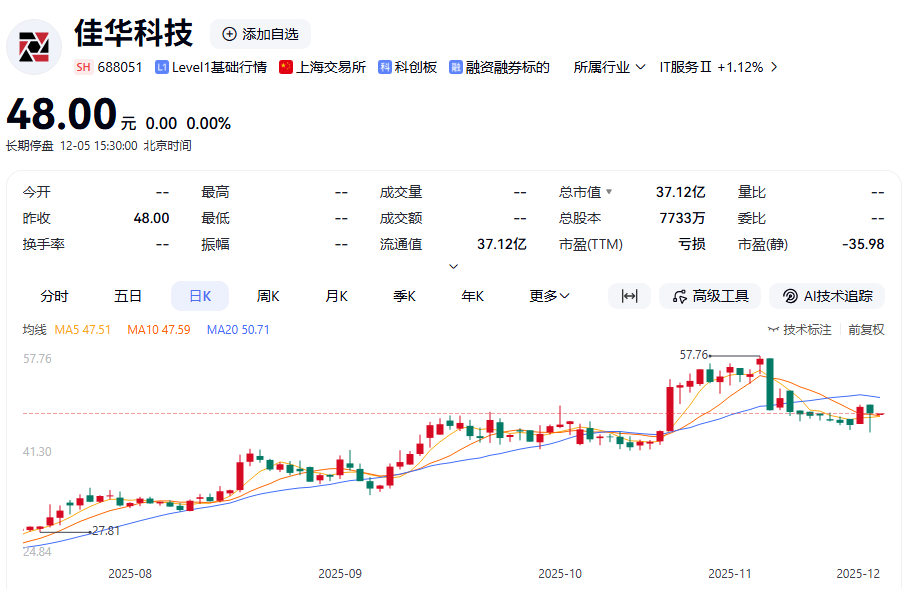The width and height of the screenshot is (909, 589).
Task: Switch to the 分时 chart tab
Action: (54, 296)
